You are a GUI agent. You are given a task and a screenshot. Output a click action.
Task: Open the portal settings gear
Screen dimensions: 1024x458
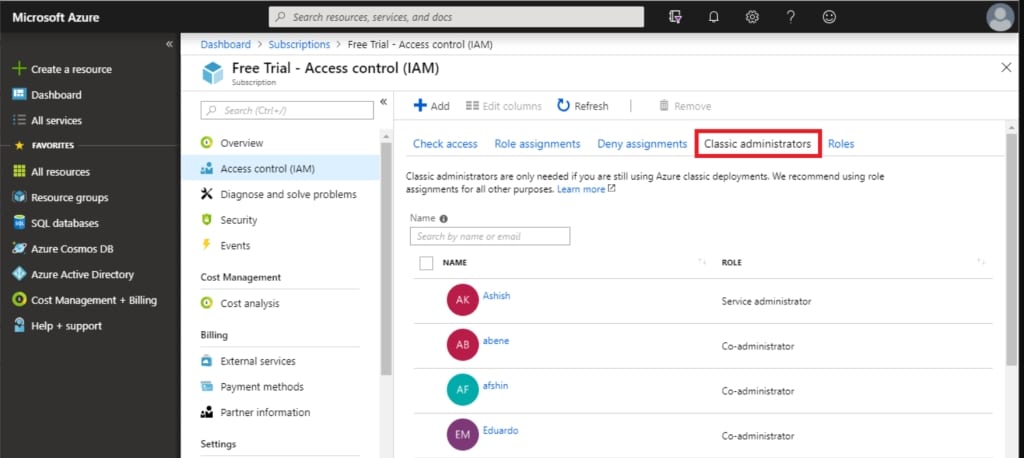(752, 17)
